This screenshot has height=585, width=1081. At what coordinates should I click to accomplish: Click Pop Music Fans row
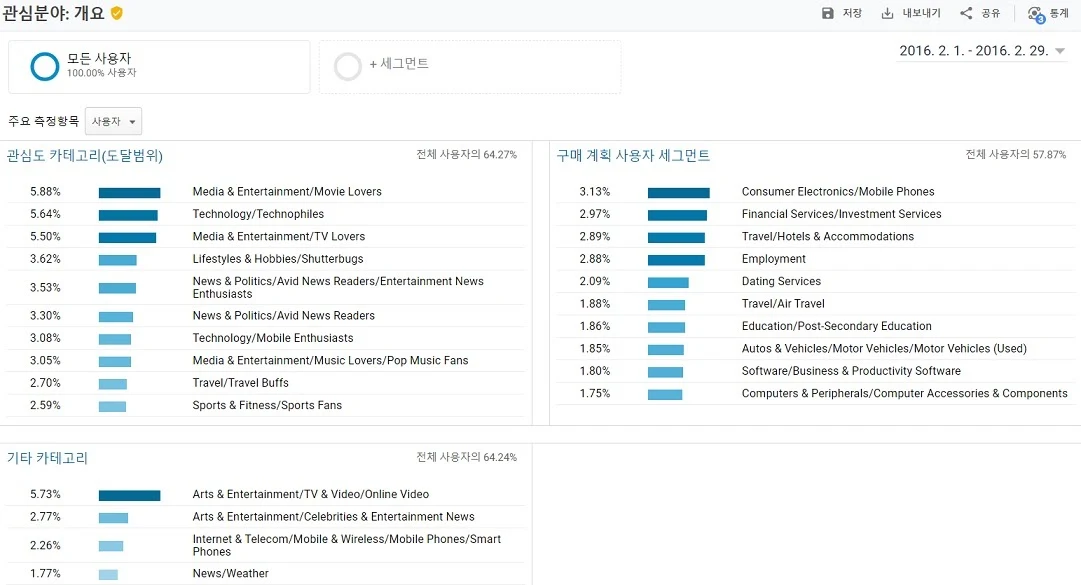click(265, 360)
